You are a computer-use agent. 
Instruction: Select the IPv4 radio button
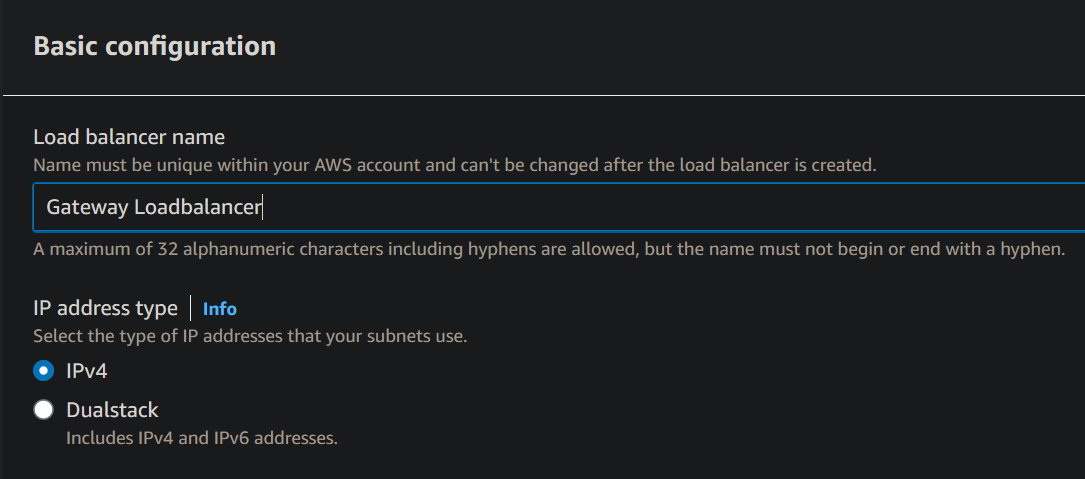point(43,371)
